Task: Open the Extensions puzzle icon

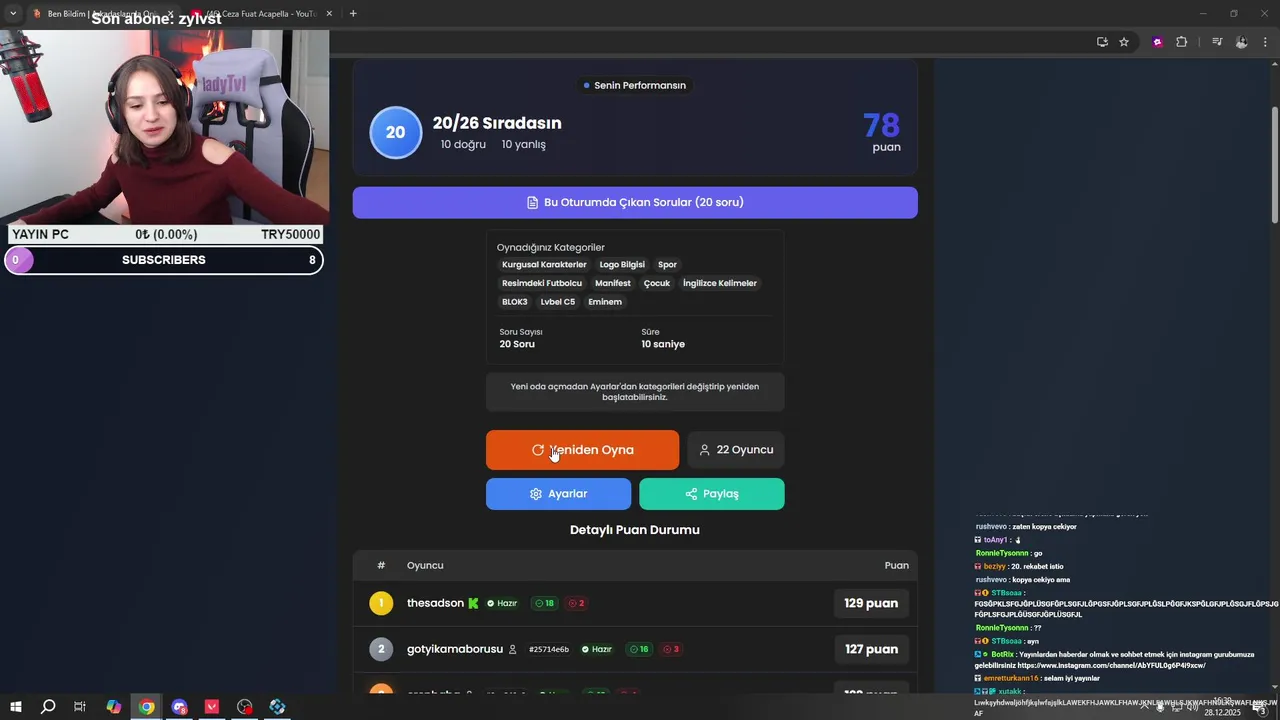Action: pyautogui.click(x=1181, y=42)
